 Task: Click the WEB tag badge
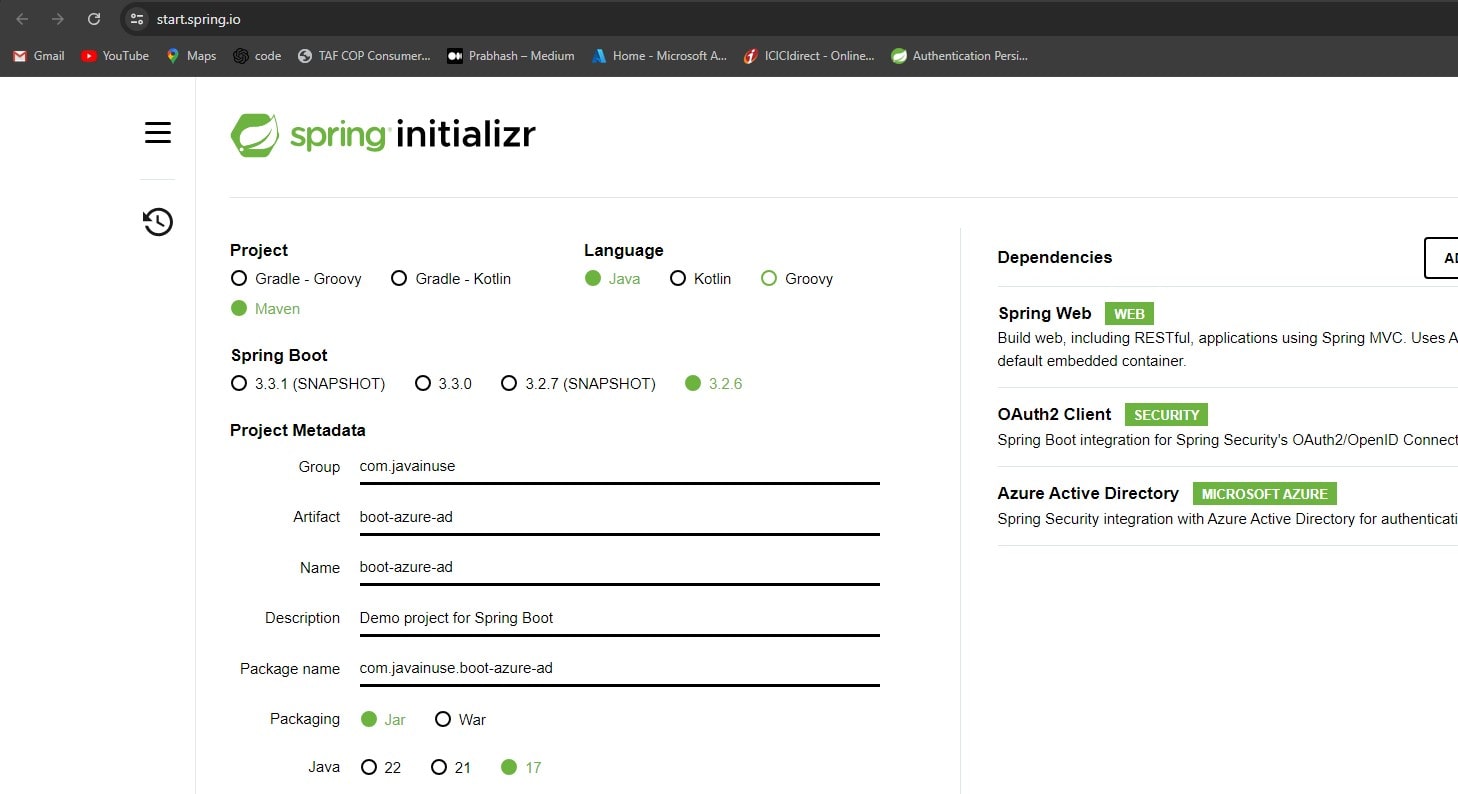tap(1129, 314)
